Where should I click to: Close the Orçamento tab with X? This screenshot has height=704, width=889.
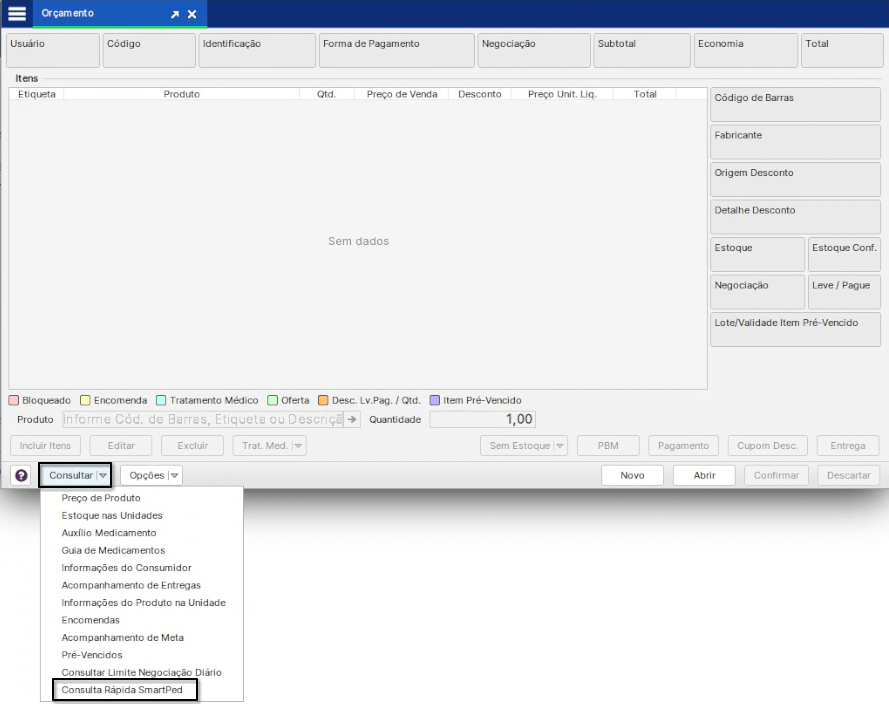coord(192,15)
